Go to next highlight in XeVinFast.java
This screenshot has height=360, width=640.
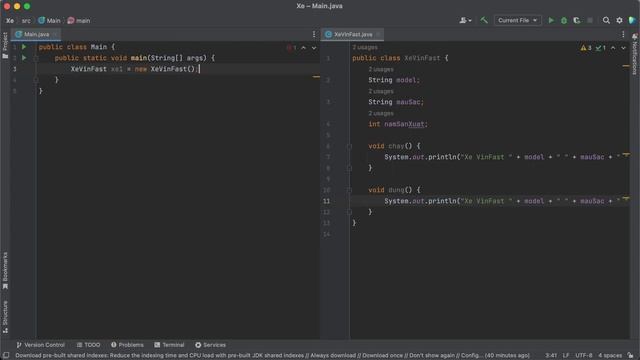623,48
